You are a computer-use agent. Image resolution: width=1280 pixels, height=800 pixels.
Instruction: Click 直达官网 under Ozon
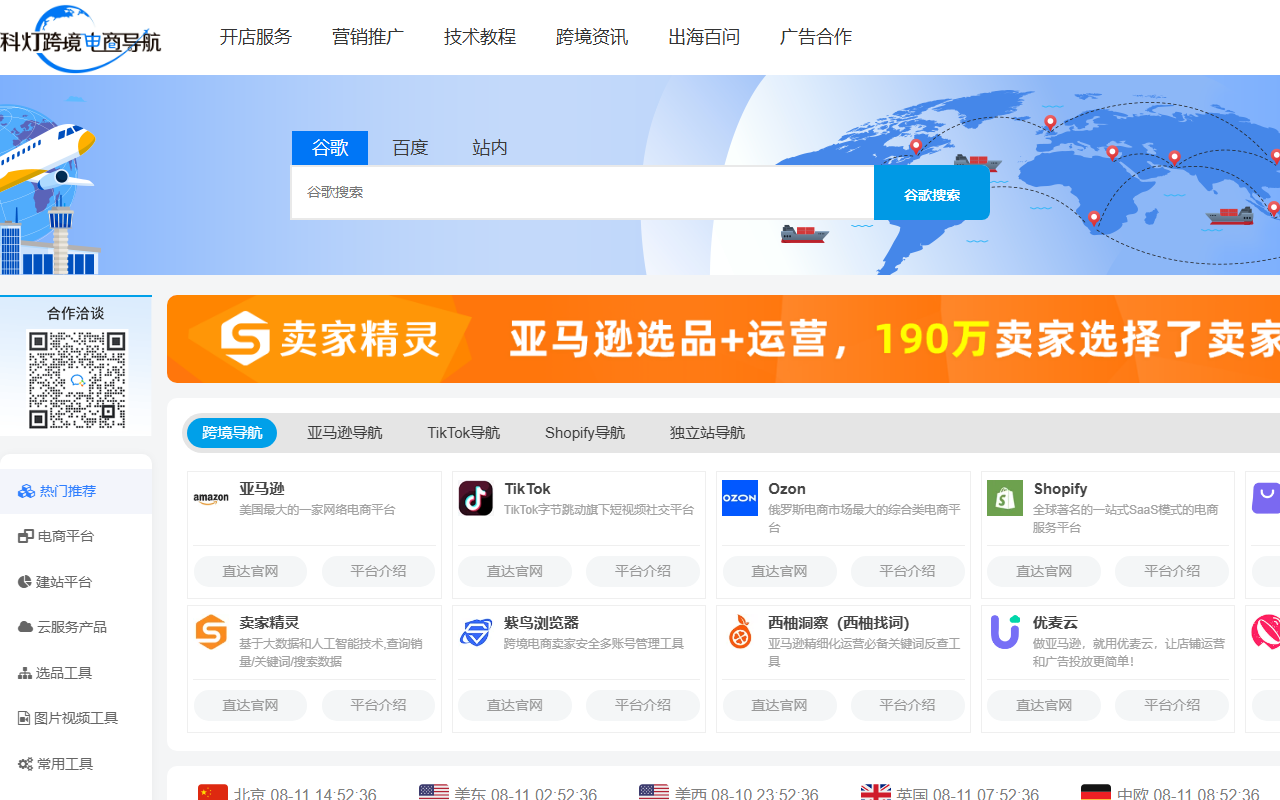tap(779, 571)
